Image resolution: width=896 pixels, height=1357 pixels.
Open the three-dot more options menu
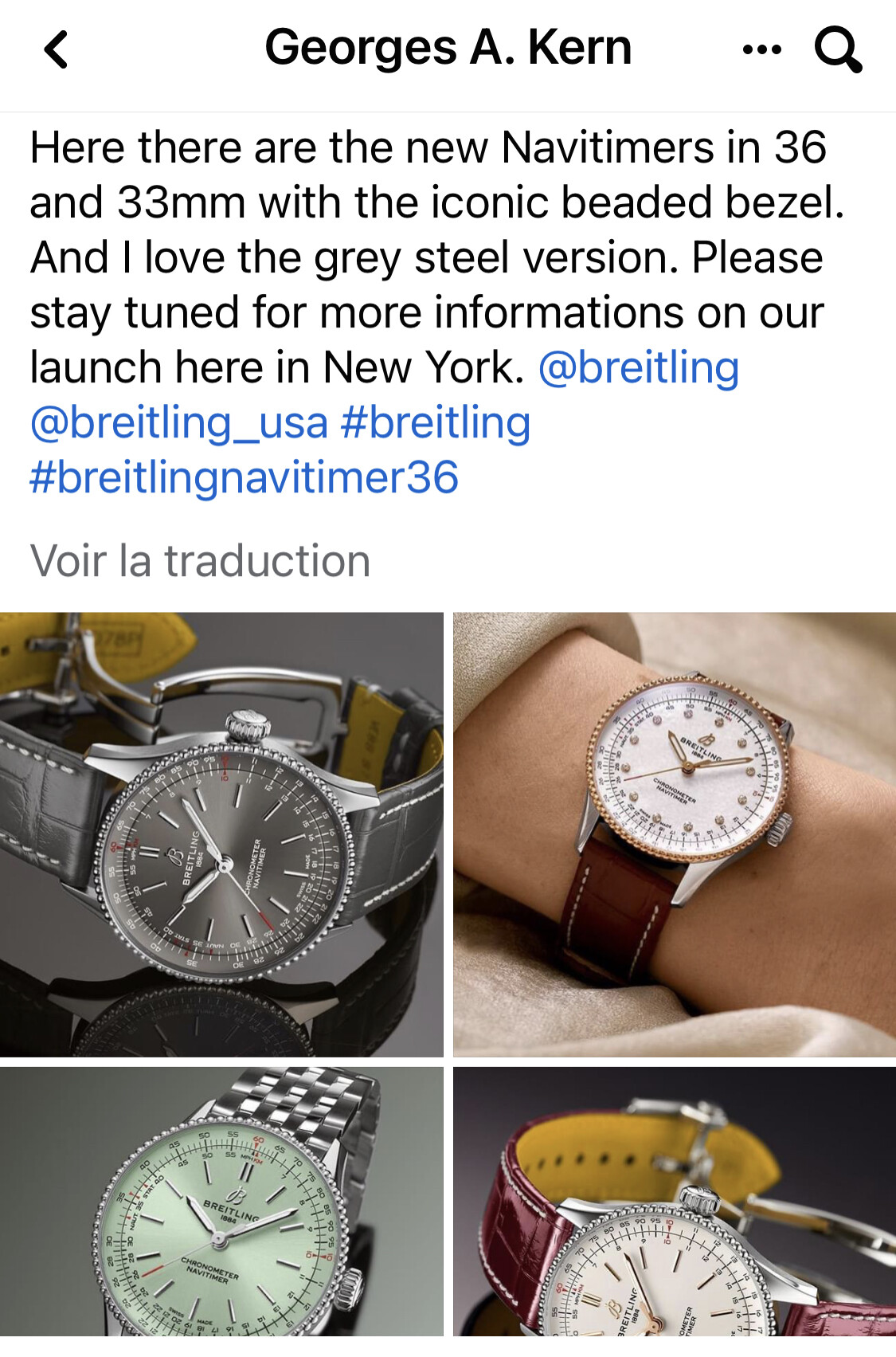point(761,49)
